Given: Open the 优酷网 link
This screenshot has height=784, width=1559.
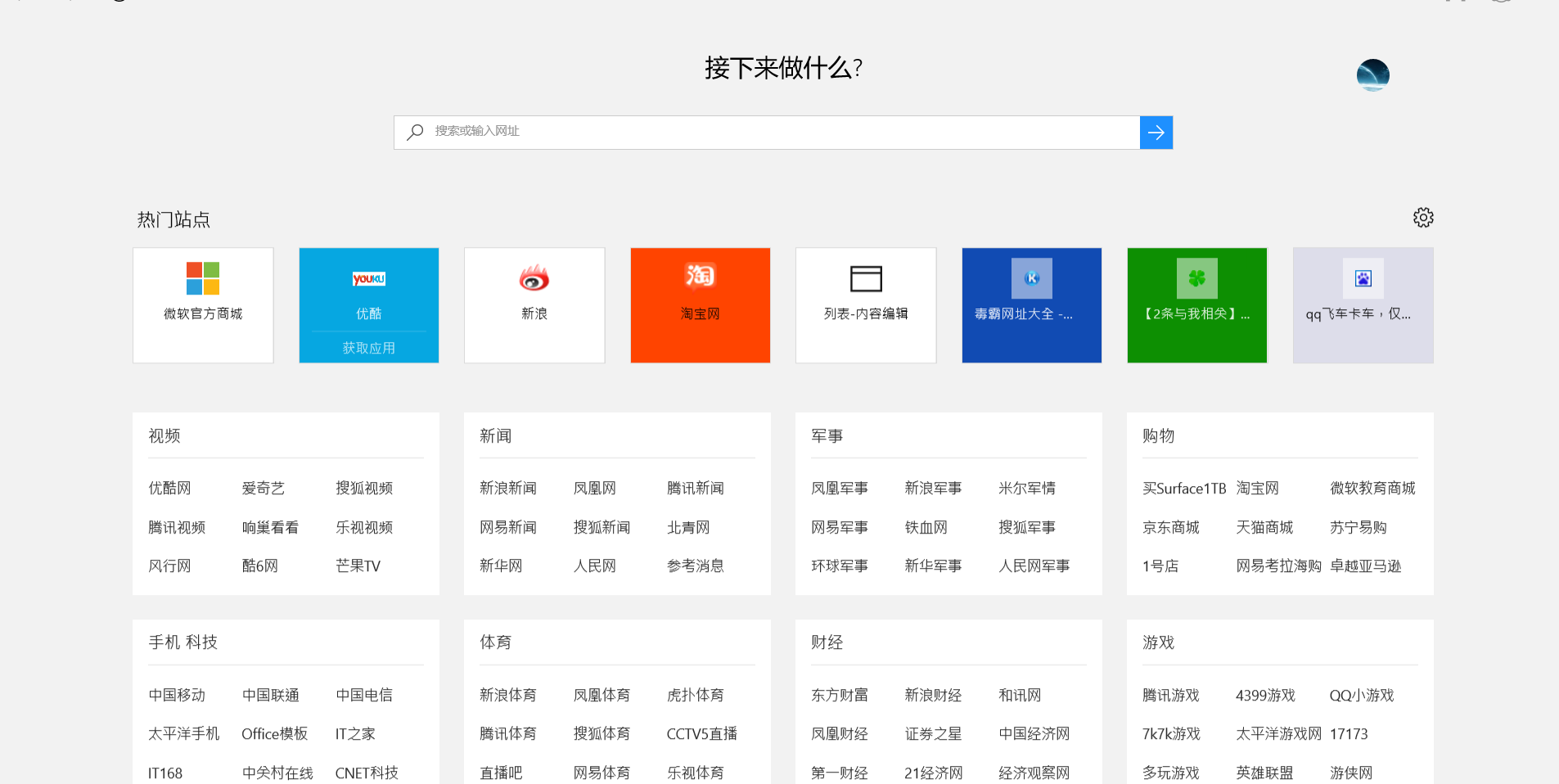Looking at the screenshot, I should [169, 489].
